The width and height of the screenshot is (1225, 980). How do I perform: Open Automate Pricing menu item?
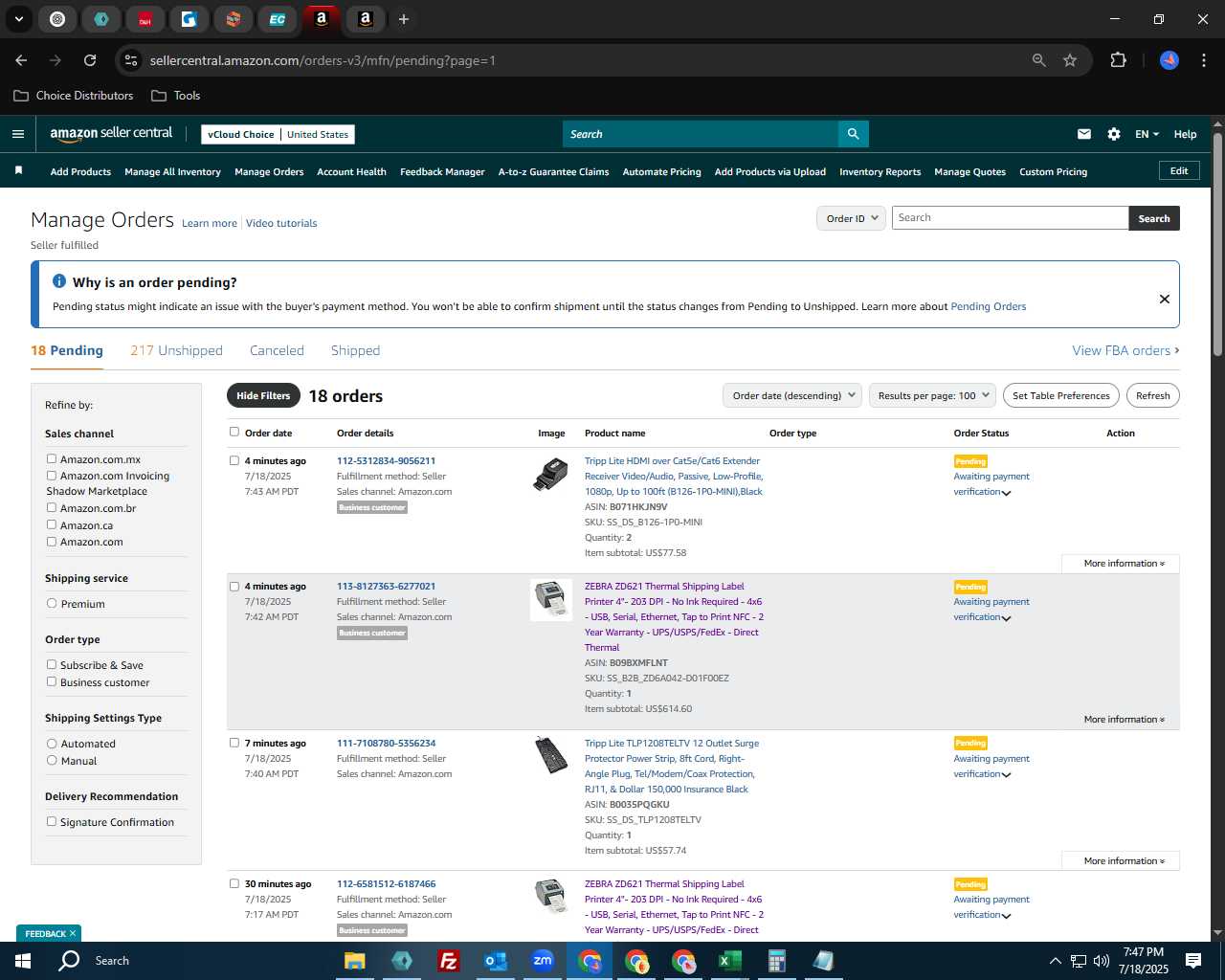661,172
